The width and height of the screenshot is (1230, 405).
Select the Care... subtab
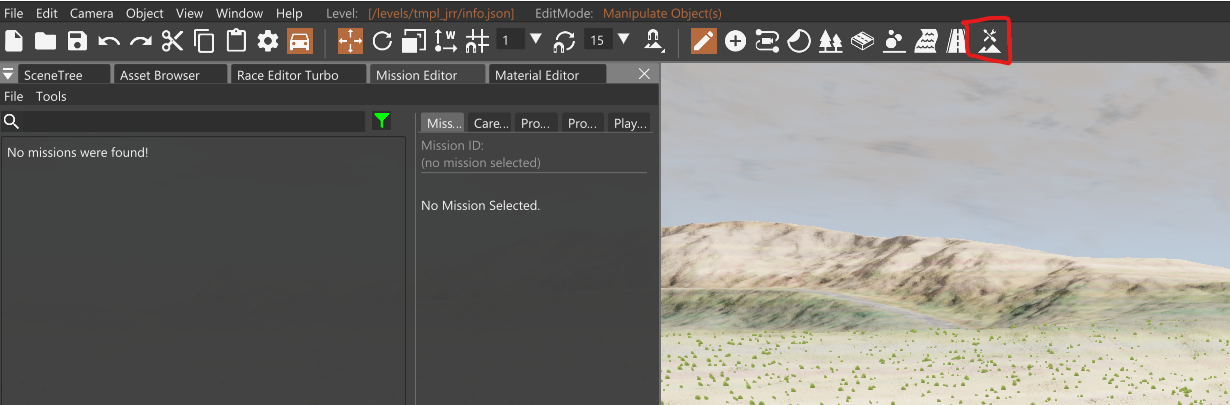point(490,123)
